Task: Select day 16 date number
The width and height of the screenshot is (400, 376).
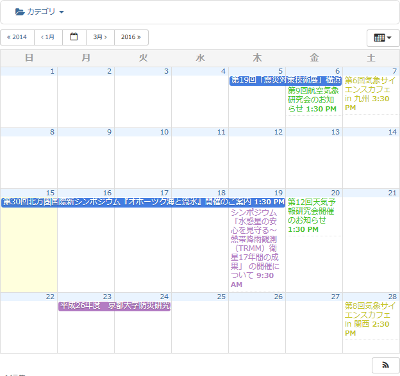Action: point(107,193)
